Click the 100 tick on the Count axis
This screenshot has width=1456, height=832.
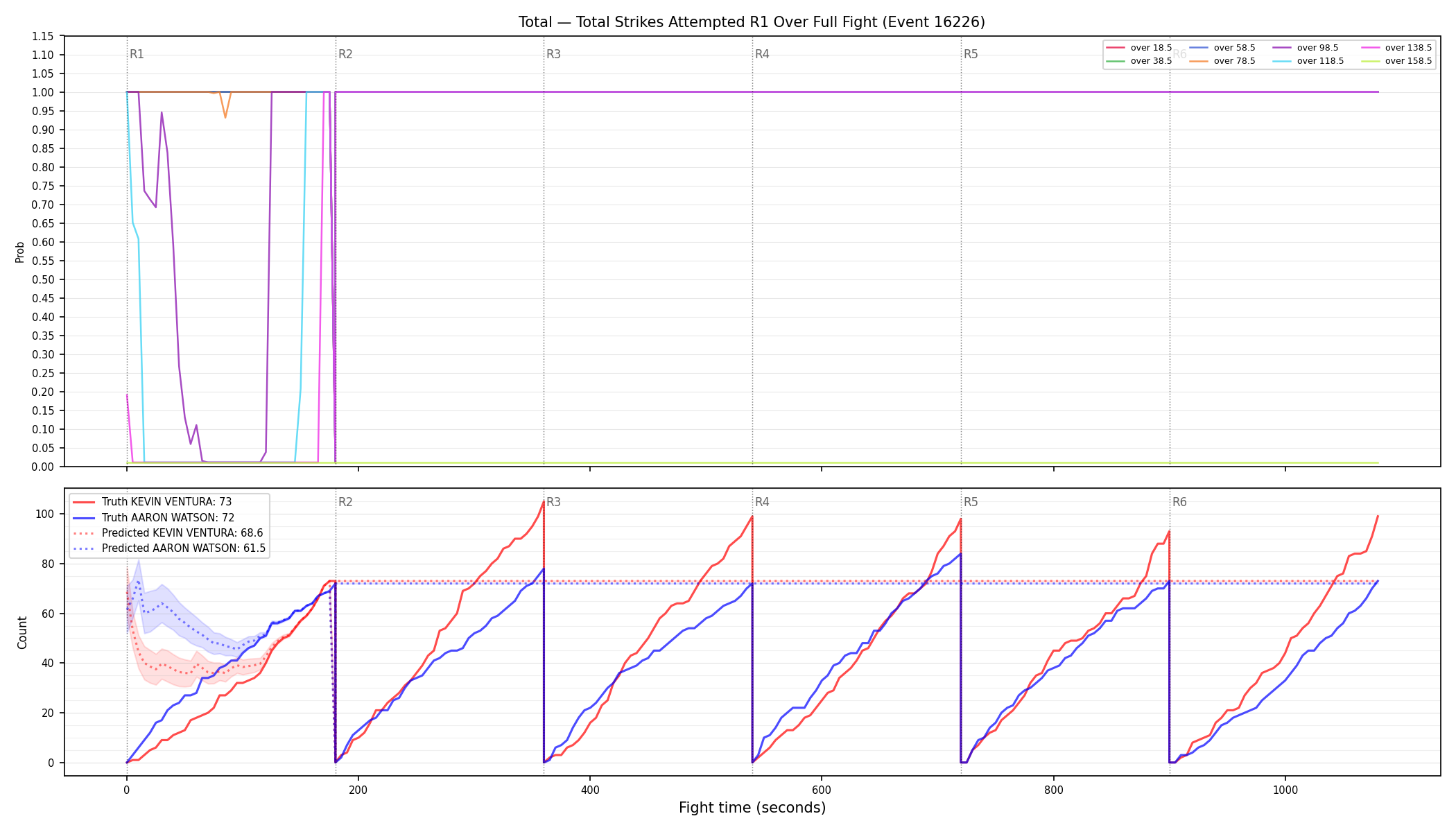(45, 514)
